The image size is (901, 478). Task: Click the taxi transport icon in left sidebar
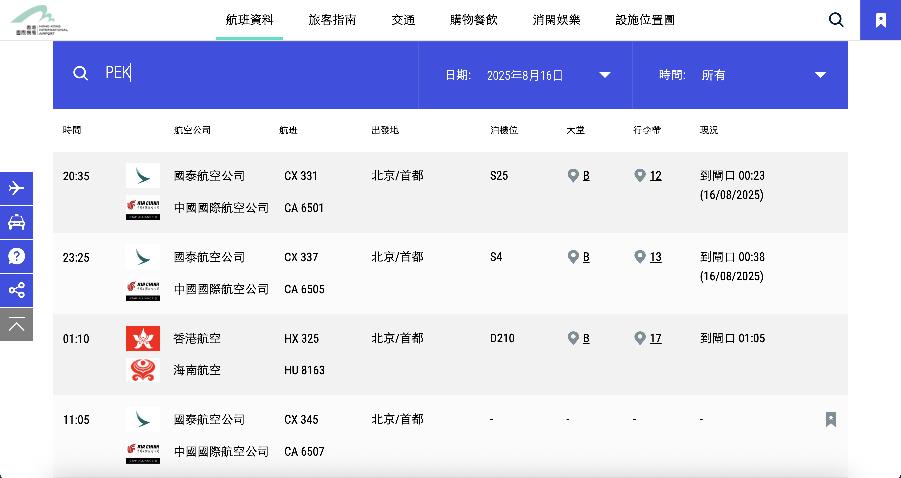[16, 222]
